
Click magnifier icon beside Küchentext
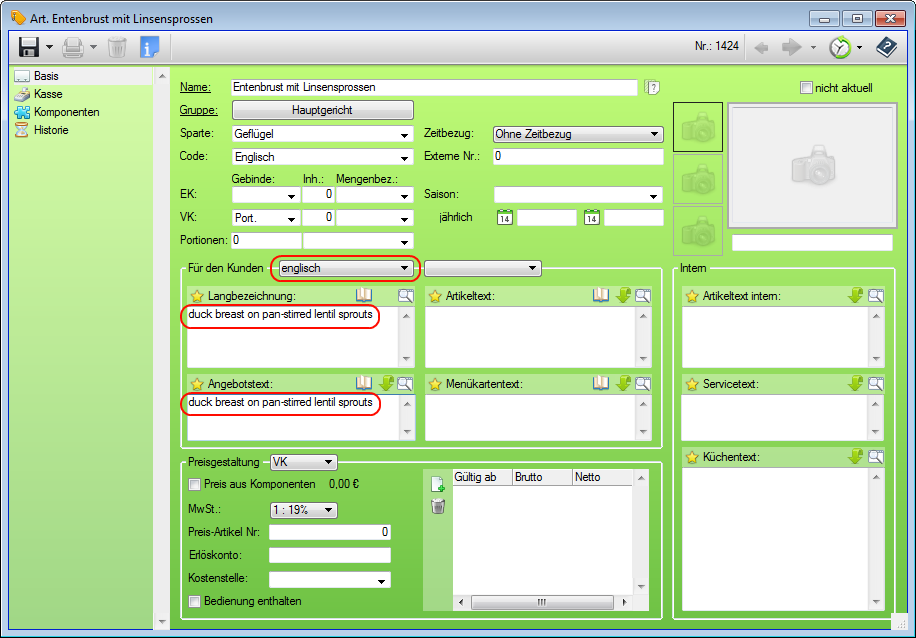tap(876, 457)
